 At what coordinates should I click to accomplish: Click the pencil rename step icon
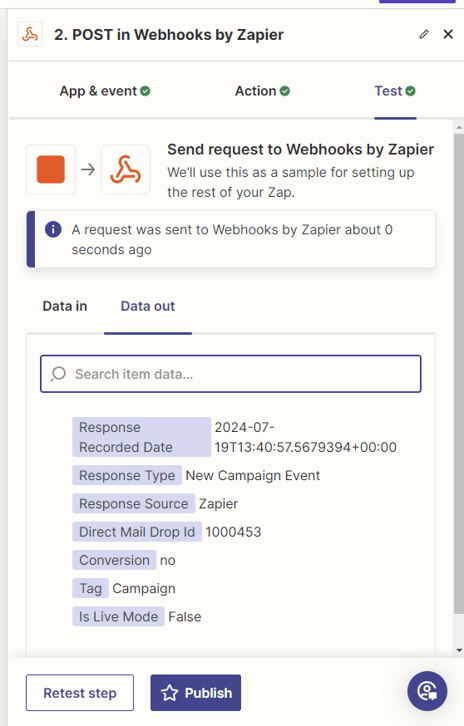coord(424,34)
